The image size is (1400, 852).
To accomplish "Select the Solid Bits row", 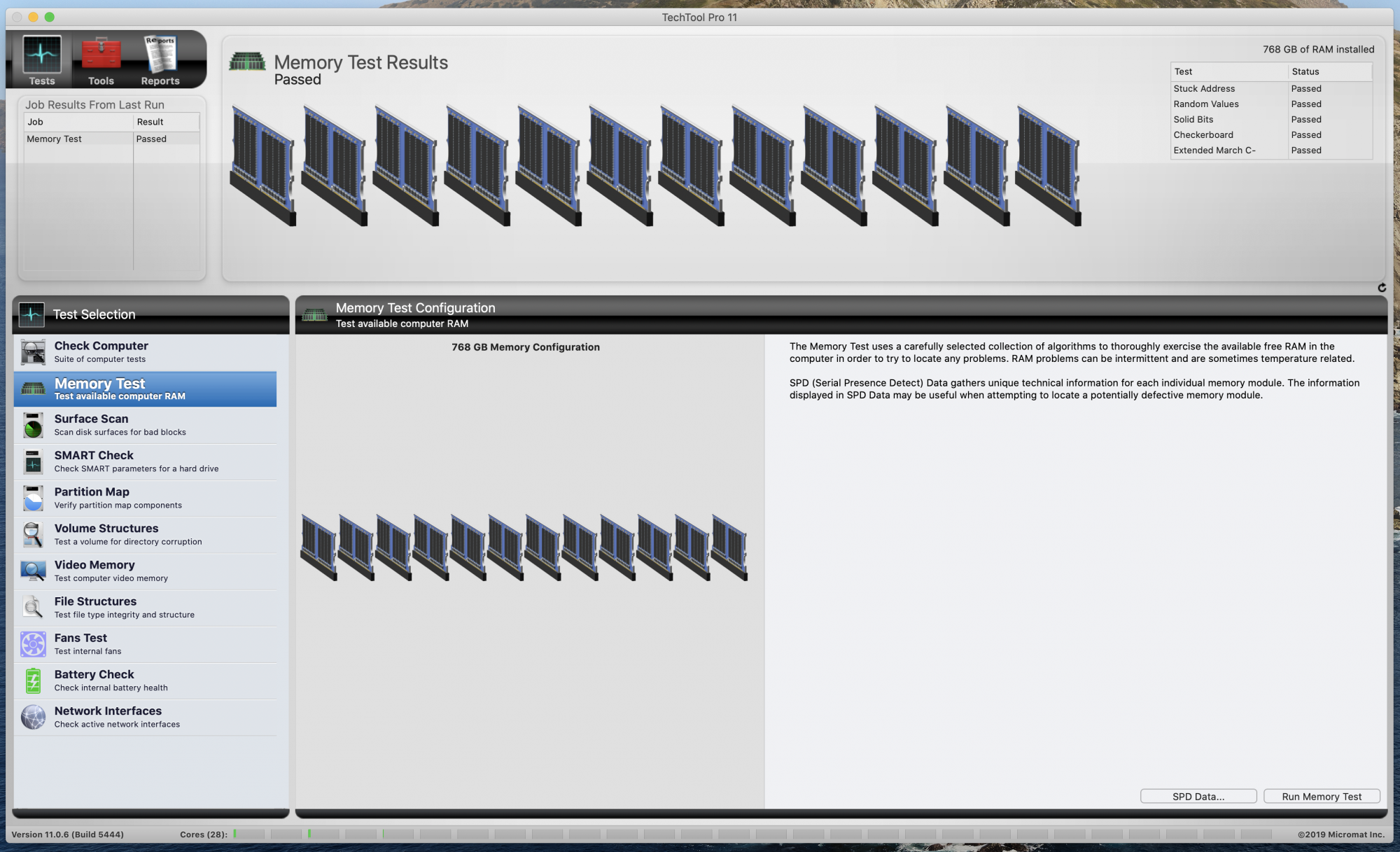I will pos(1271,119).
